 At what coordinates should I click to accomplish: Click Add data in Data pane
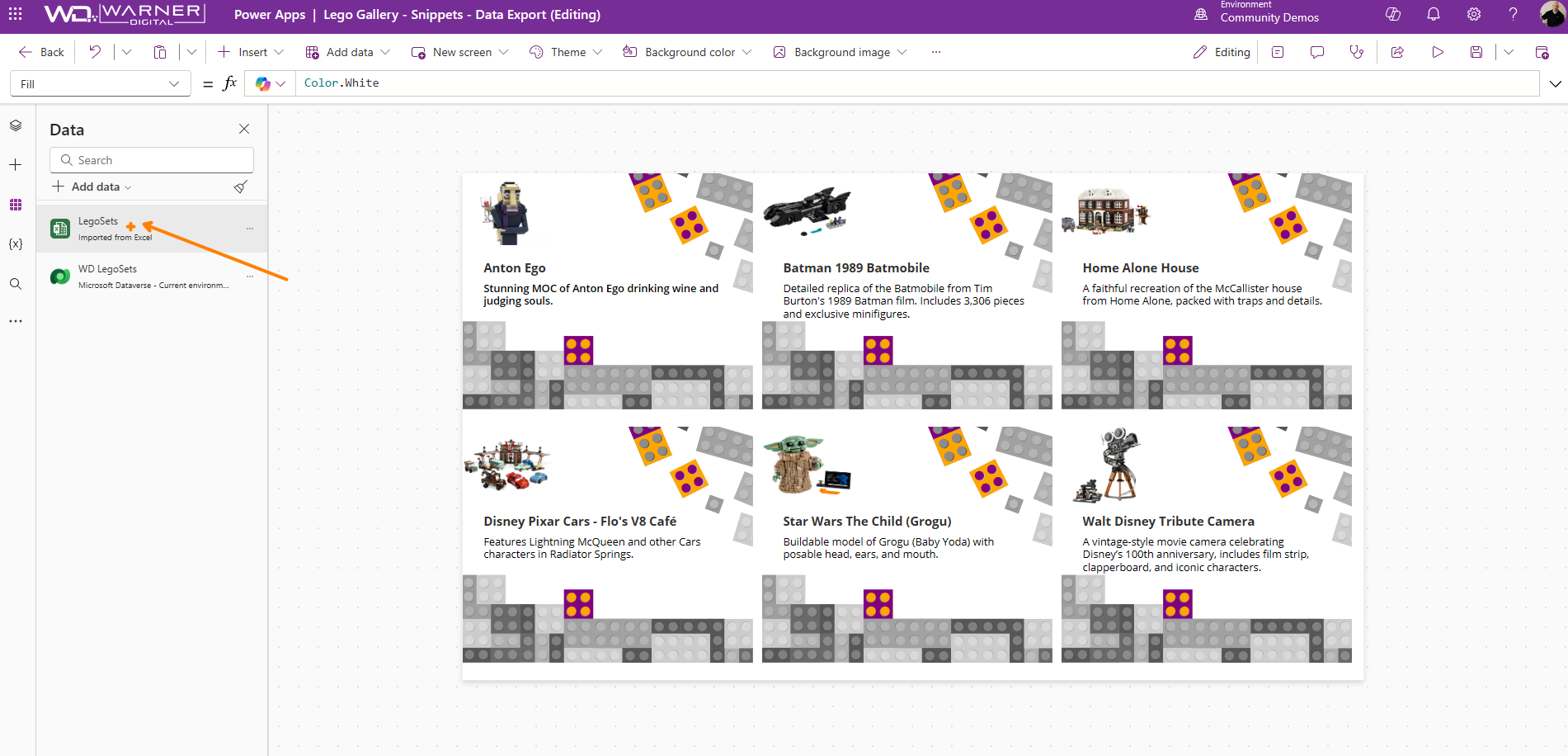click(92, 187)
